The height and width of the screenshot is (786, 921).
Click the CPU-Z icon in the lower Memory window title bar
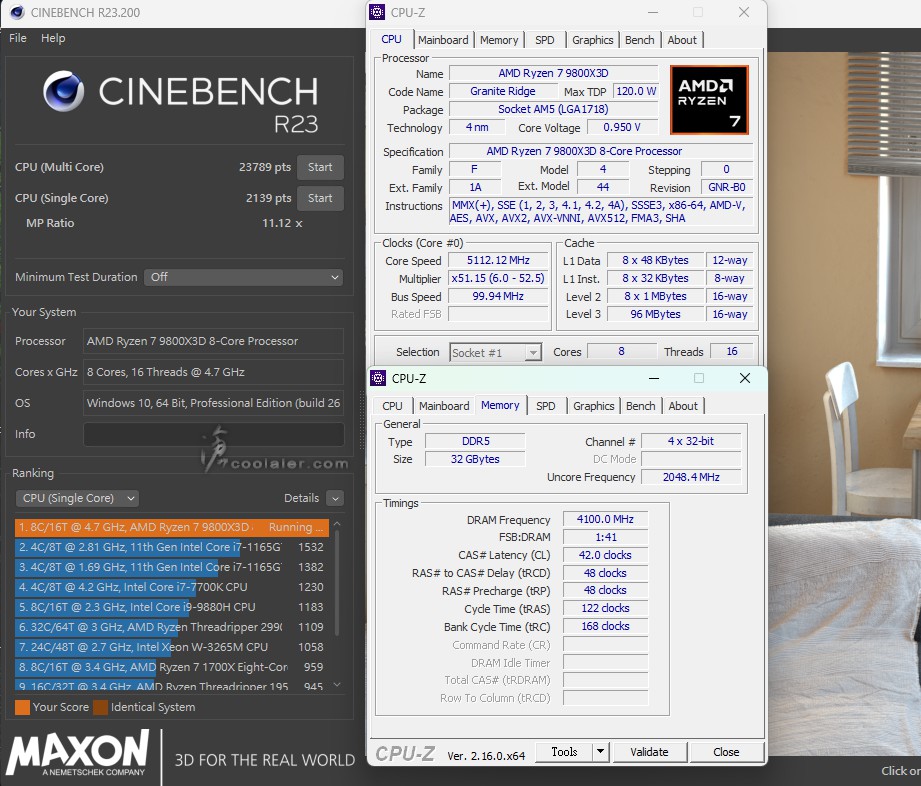point(378,378)
